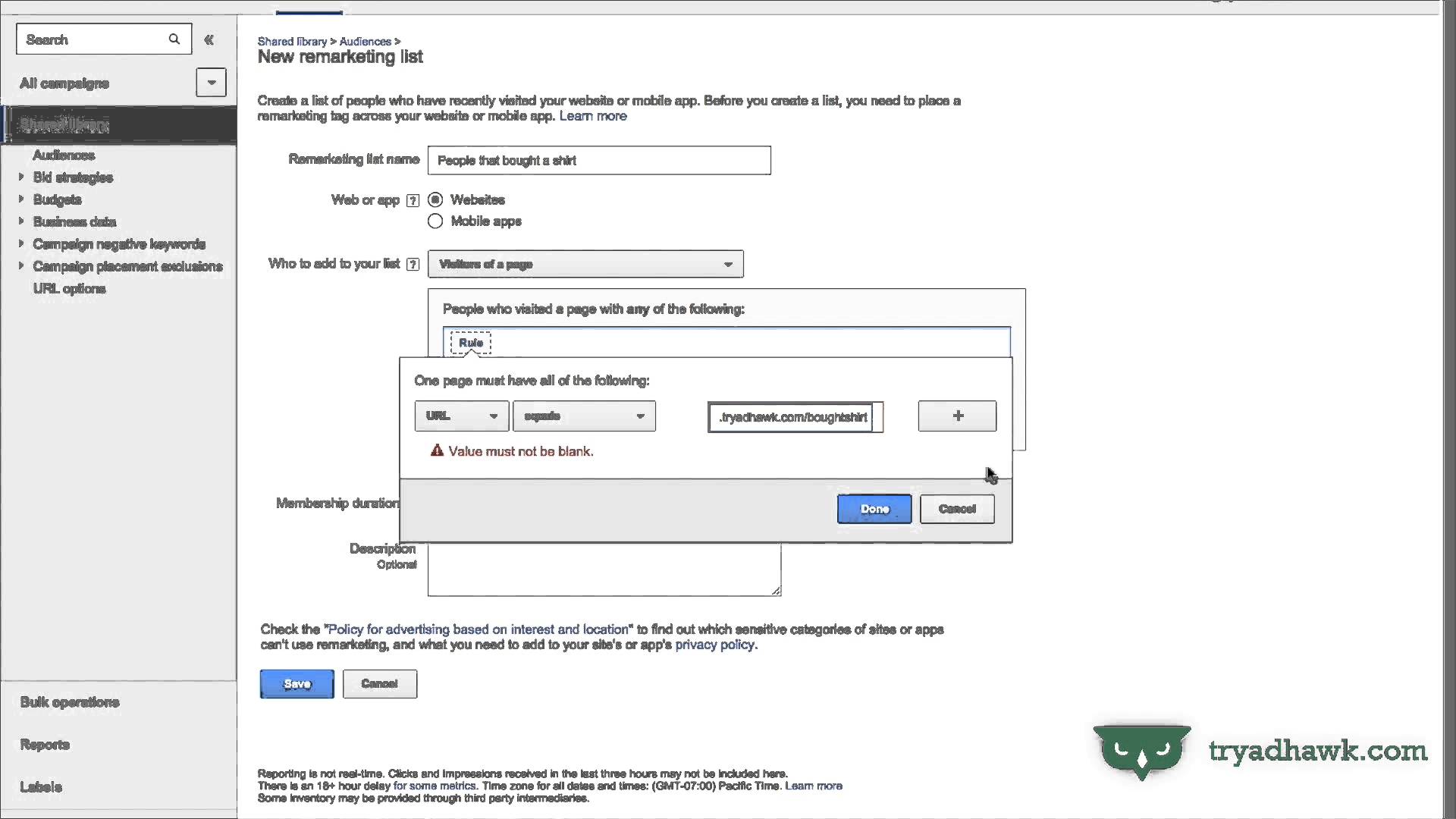Open footer Learn more link
Screen dimensions: 1456x819
click(814, 786)
